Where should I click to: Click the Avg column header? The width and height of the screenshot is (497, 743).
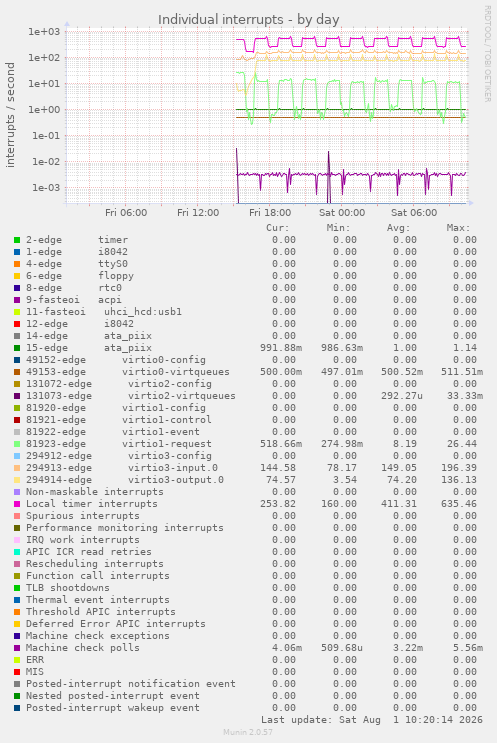398,228
